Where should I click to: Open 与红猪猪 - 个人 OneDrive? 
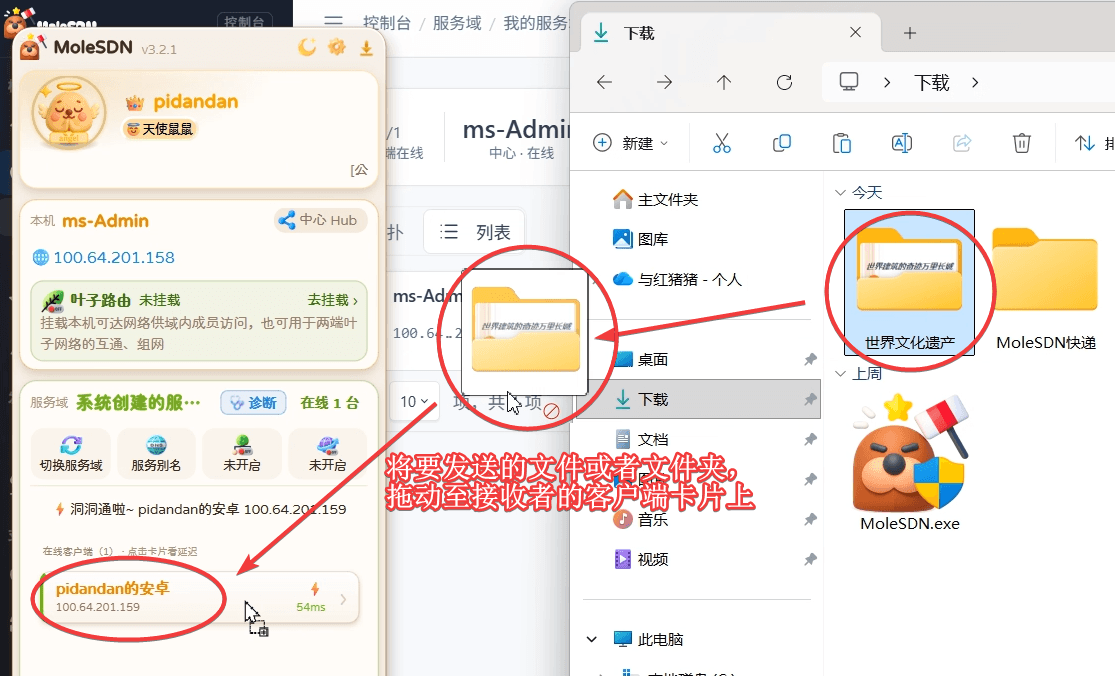[677, 279]
